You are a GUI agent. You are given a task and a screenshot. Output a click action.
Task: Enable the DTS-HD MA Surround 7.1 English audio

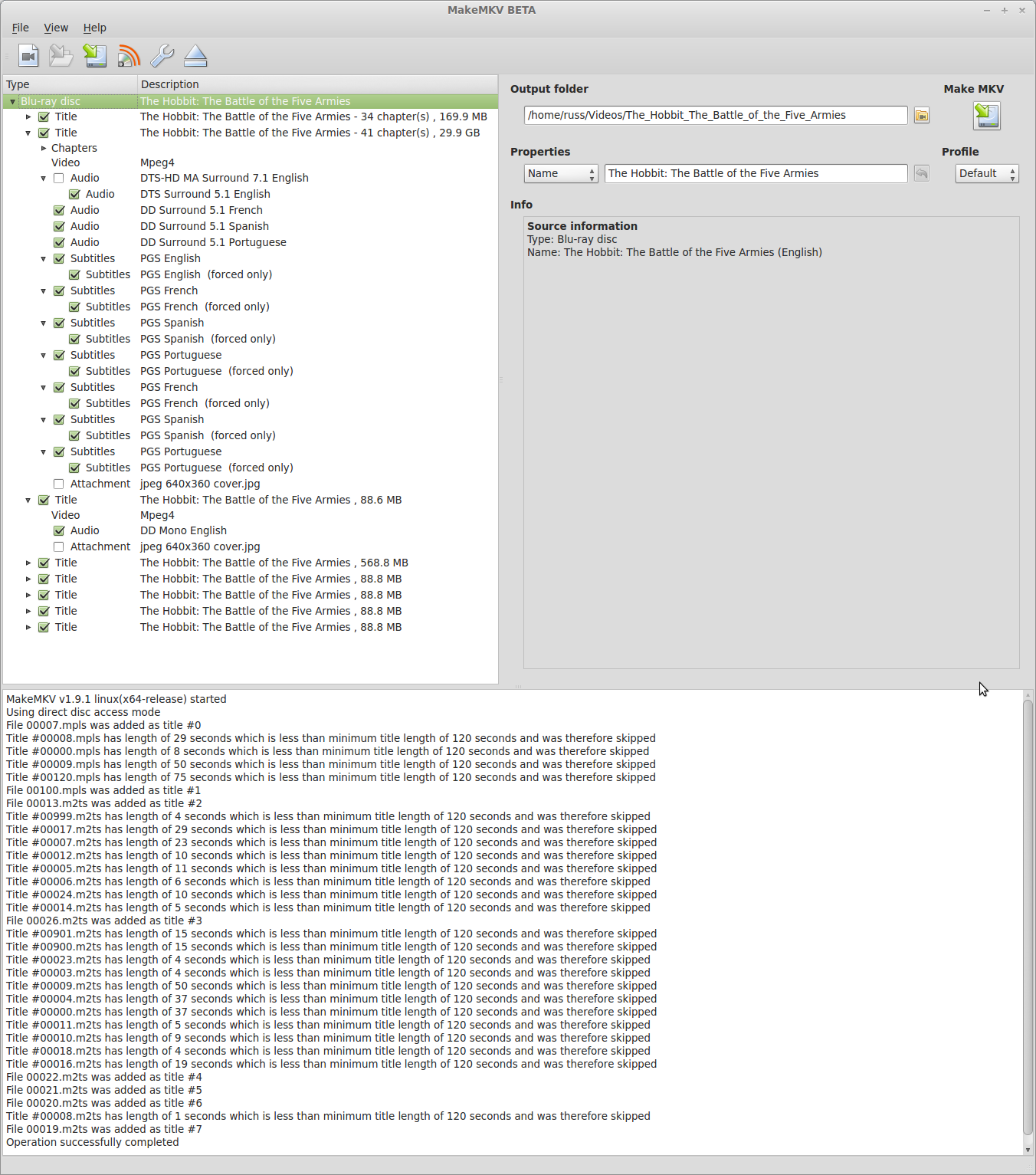click(58, 179)
